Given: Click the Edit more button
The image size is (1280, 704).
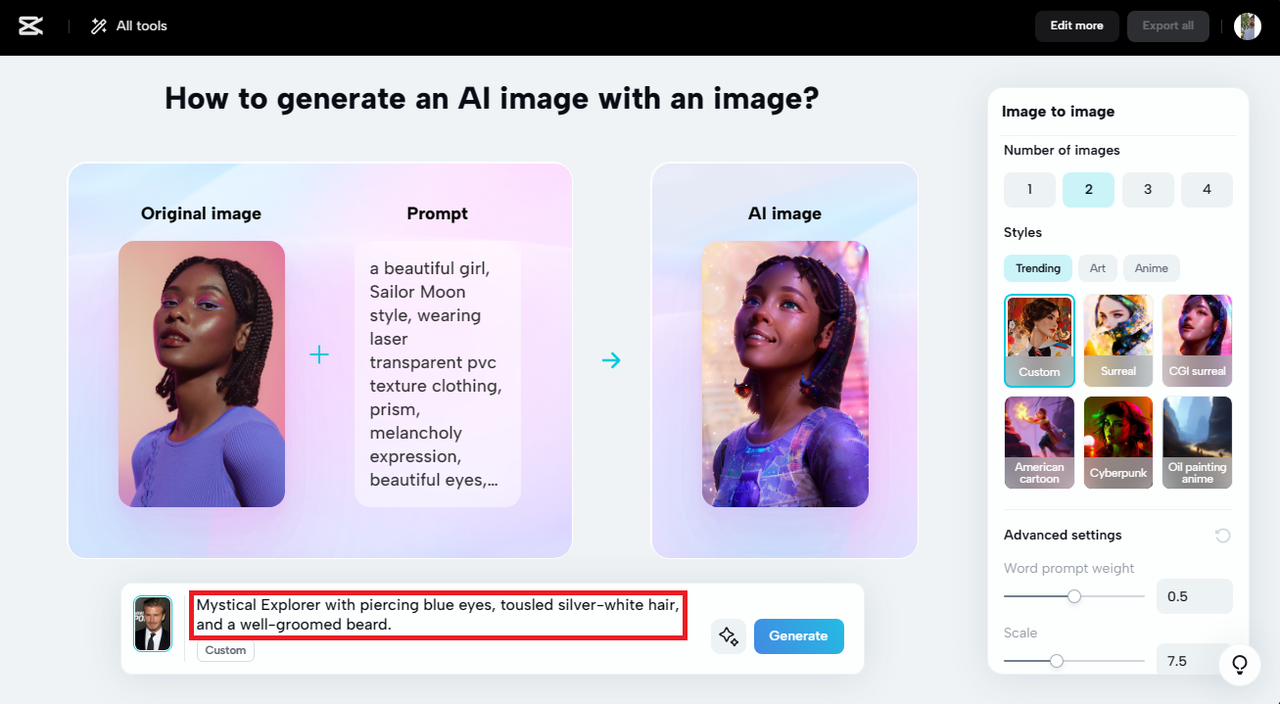Looking at the screenshot, I should (x=1077, y=26).
